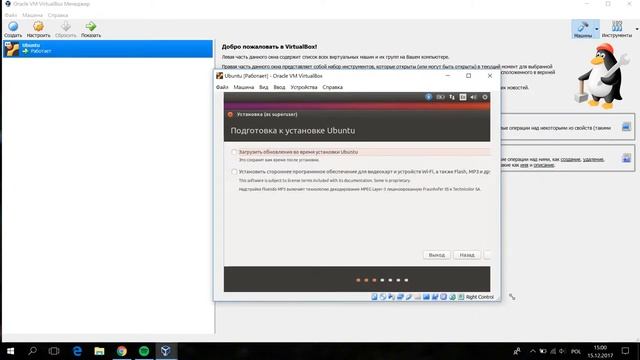Follow the удаление link in welcome text
The image size is (640, 360).
coord(593,159)
